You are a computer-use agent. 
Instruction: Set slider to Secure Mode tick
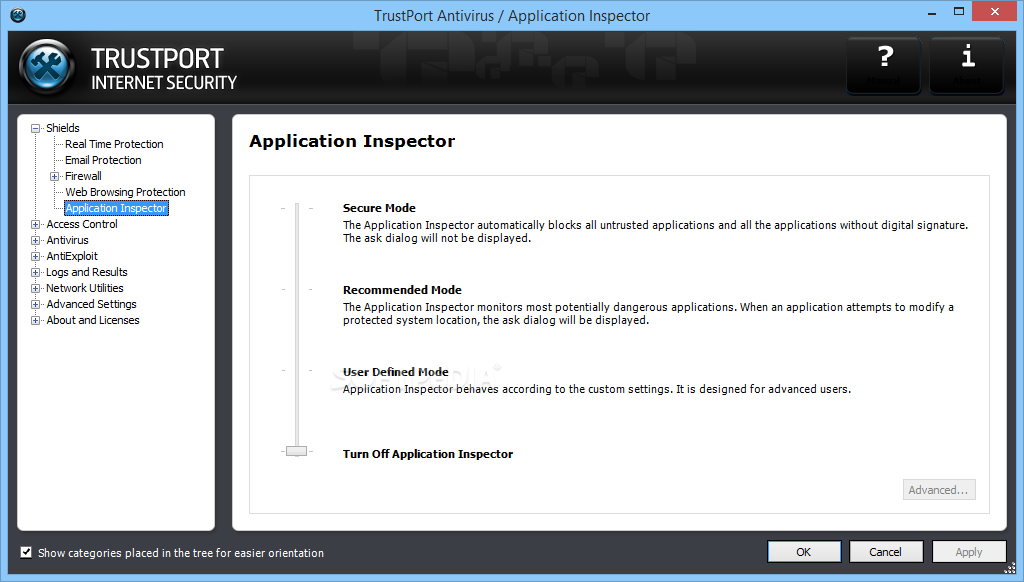(296, 208)
